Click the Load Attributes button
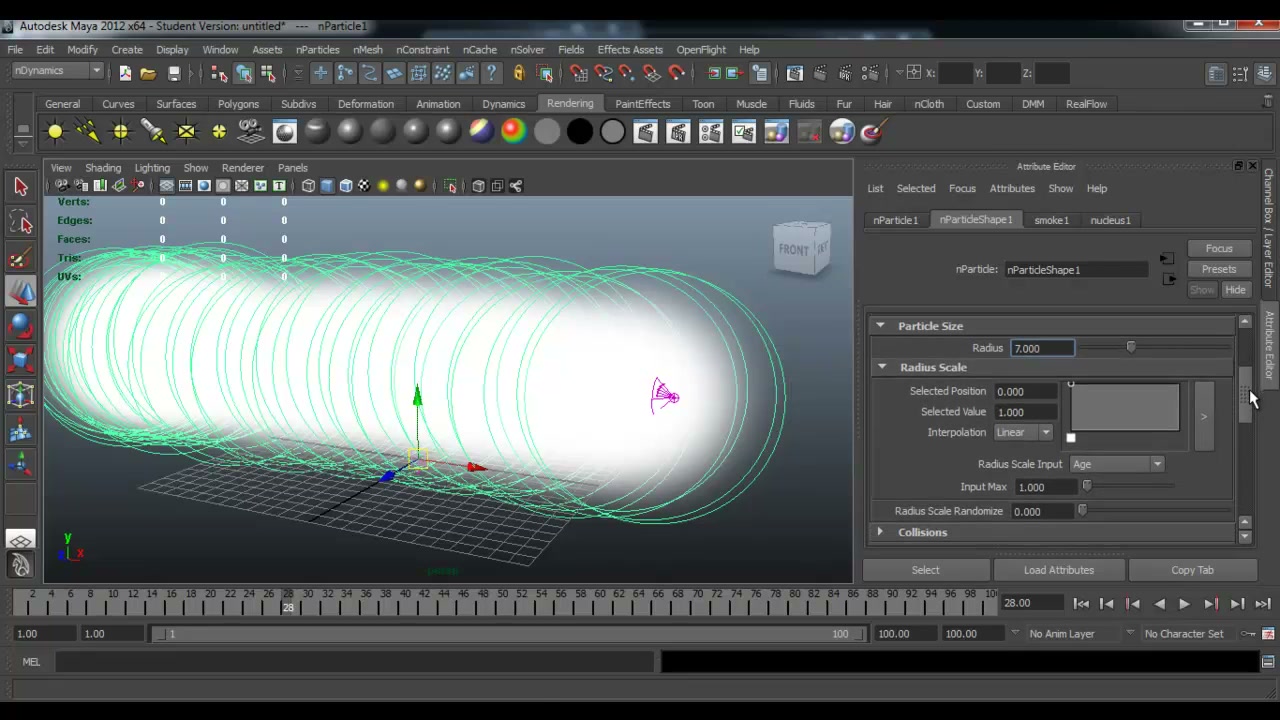 pyautogui.click(x=1058, y=570)
